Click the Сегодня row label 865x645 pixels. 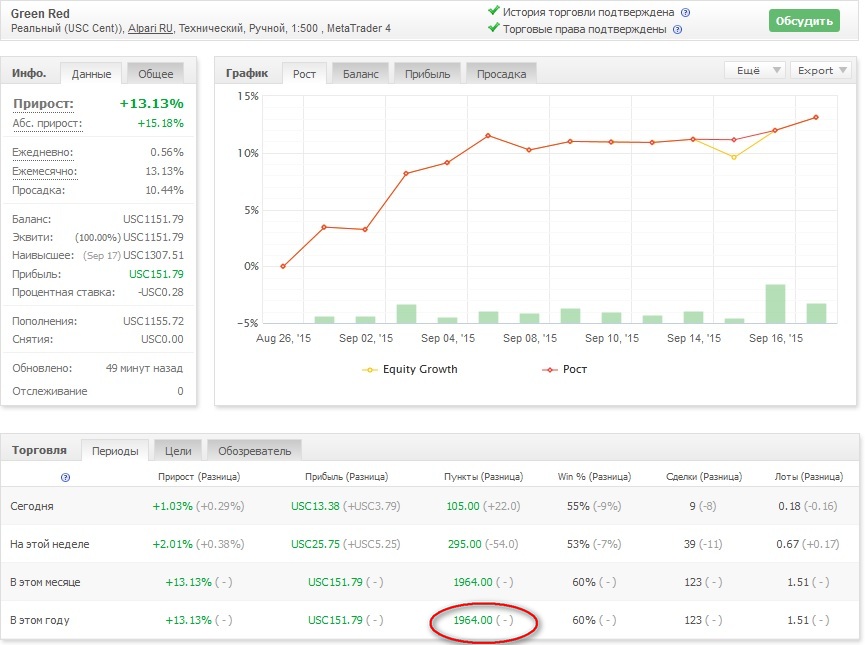(x=32, y=506)
